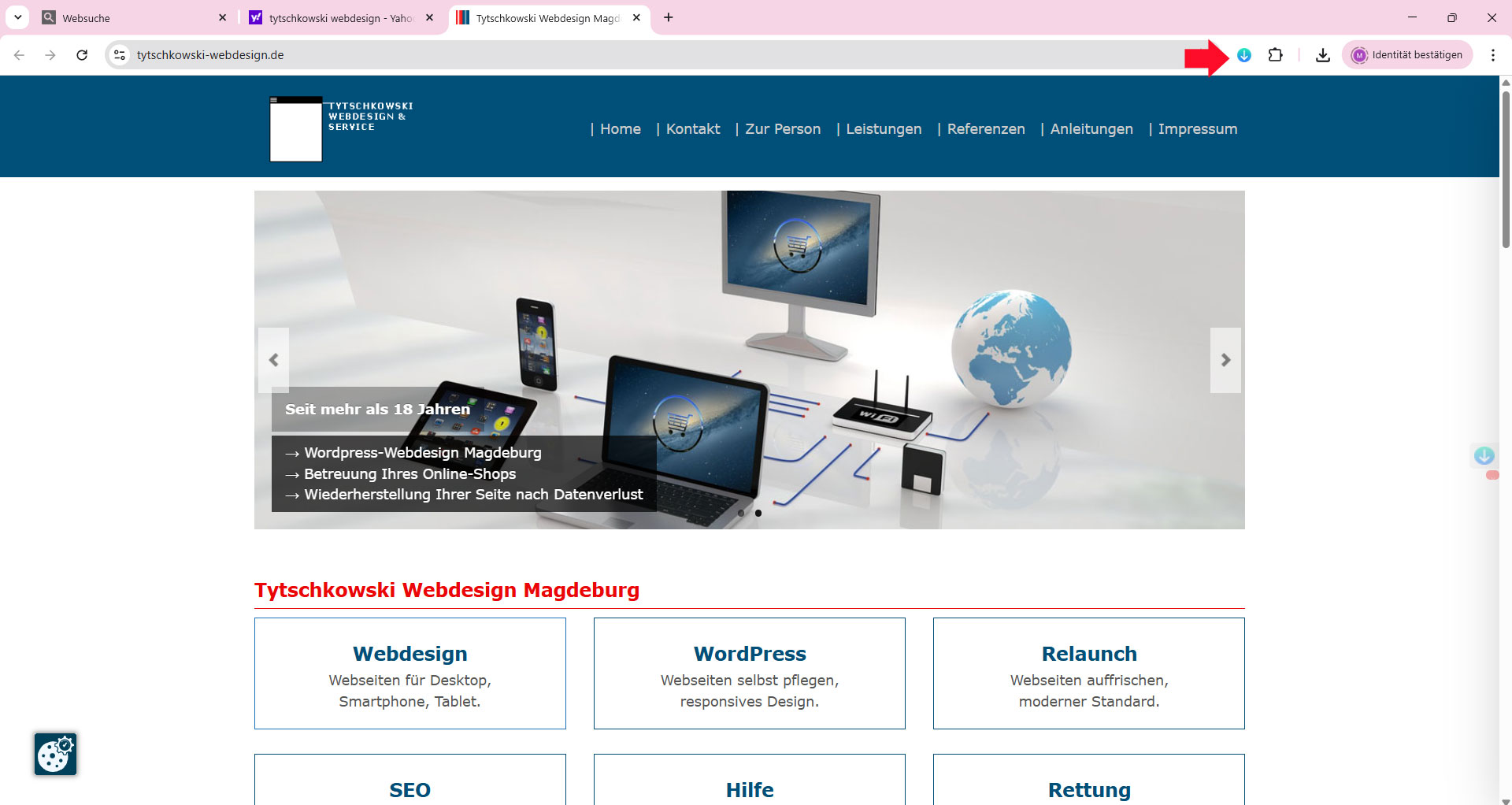Click the site information icon in address bar
Image resolution: width=1512 pixels, height=805 pixels.
tap(120, 55)
